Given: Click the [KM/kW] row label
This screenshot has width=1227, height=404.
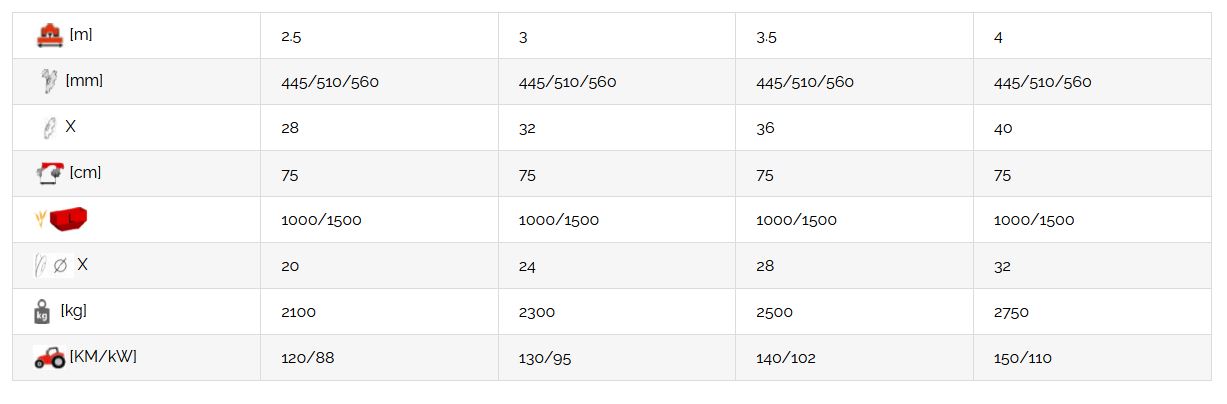Looking at the screenshot, I should click(103, 357).
